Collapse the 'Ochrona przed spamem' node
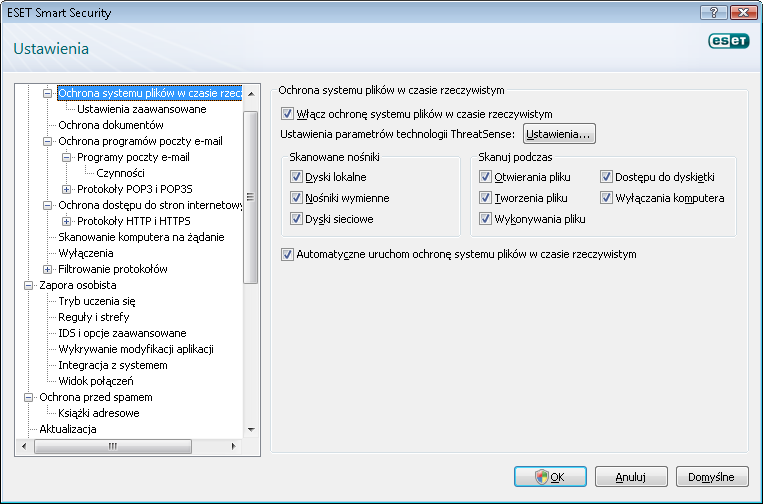This screenshot has width=763, height=504. point(29,397)
